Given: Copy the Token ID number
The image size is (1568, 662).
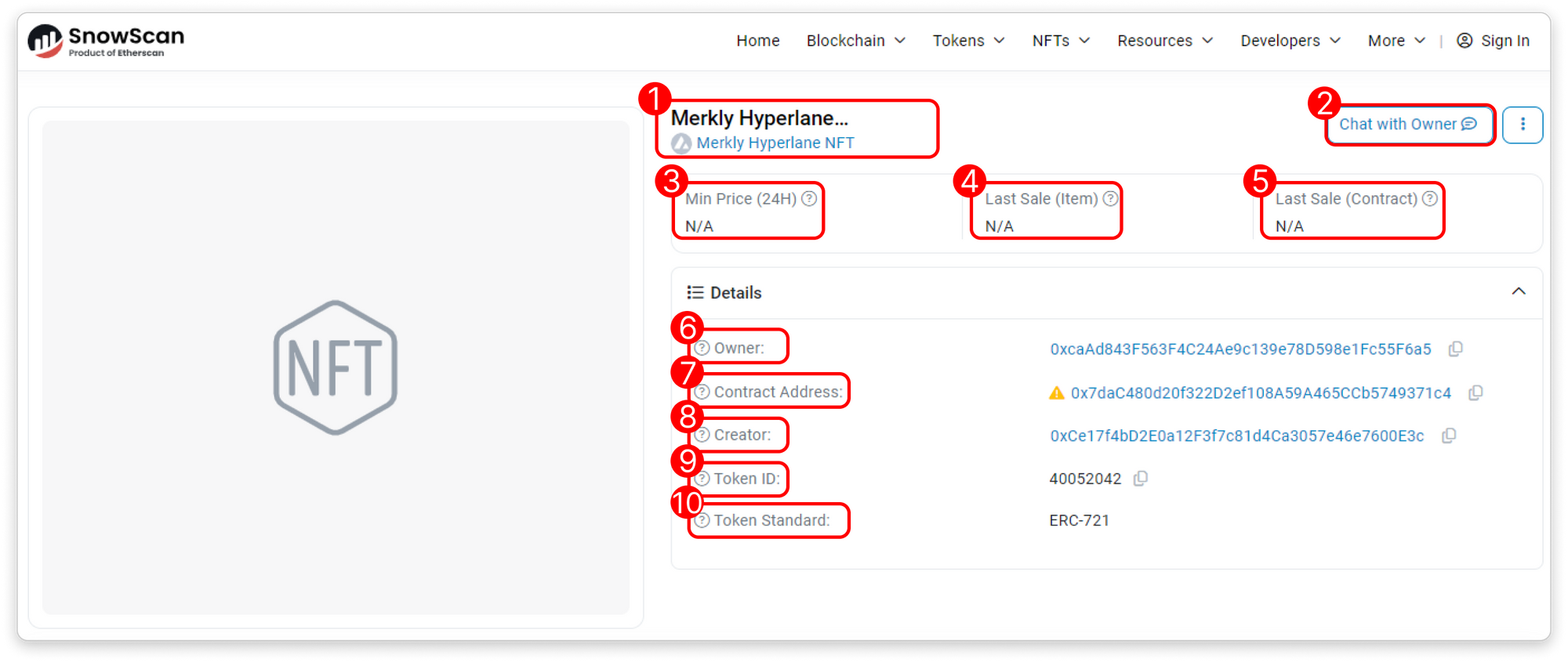Looking at the screenshot, I should tap(1141, 479).
